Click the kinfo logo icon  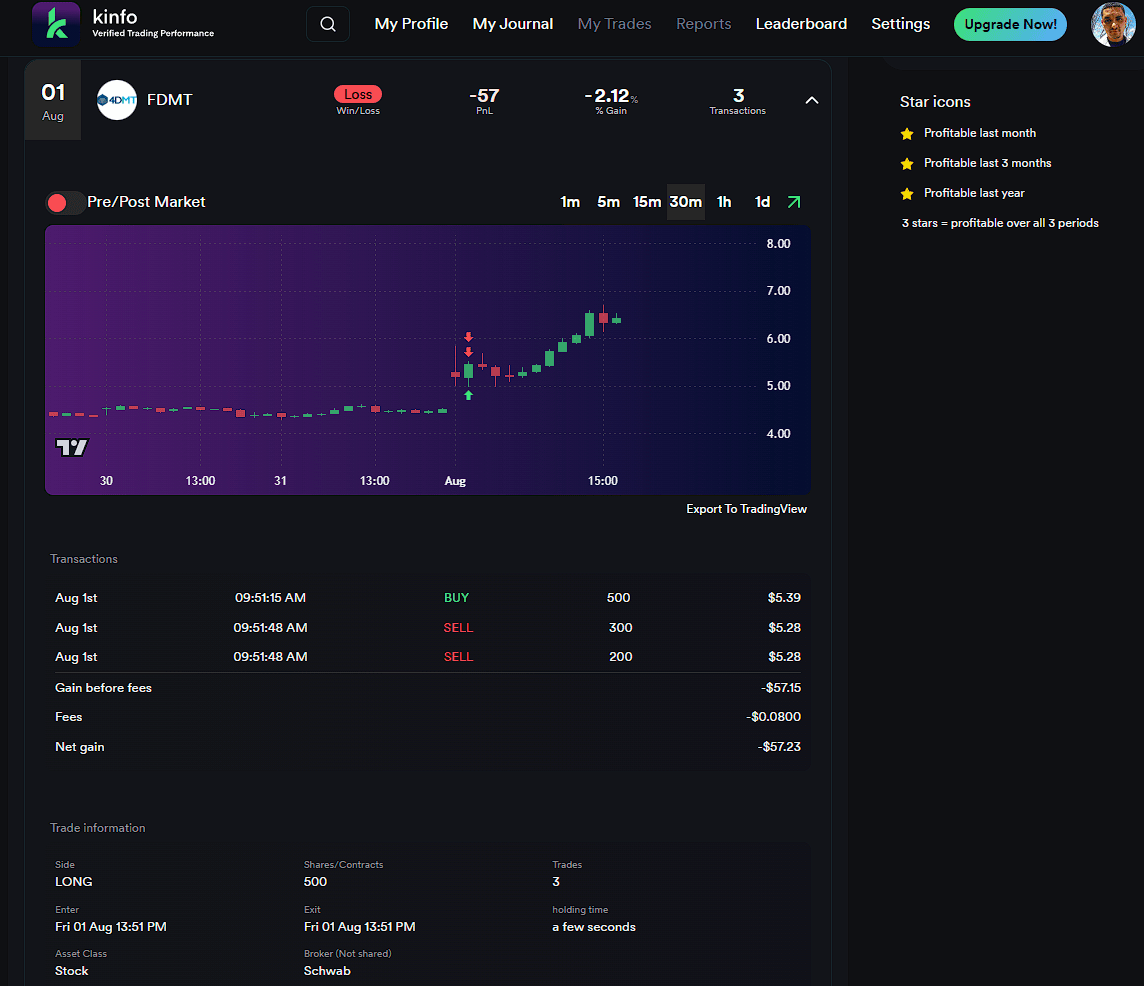55,24
